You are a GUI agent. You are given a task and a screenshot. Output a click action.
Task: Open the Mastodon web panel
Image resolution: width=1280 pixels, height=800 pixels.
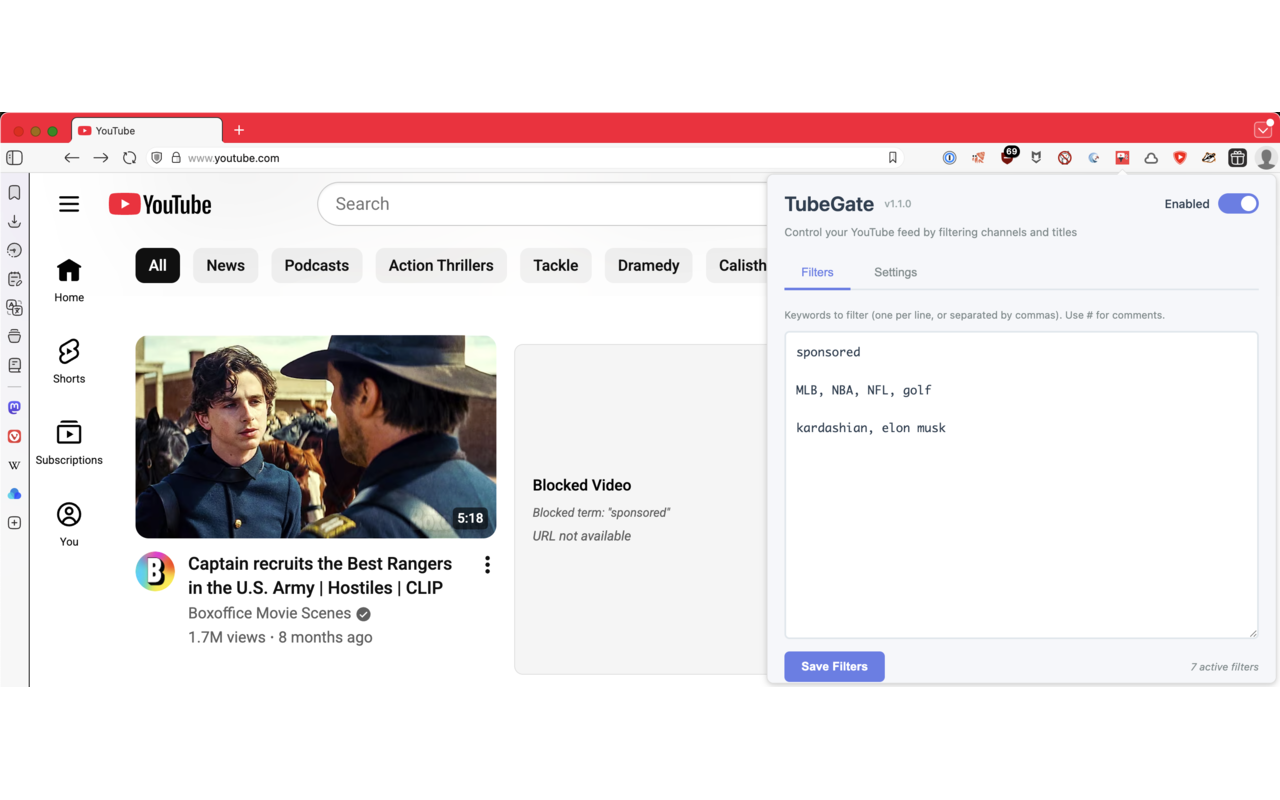coord(14,408)
